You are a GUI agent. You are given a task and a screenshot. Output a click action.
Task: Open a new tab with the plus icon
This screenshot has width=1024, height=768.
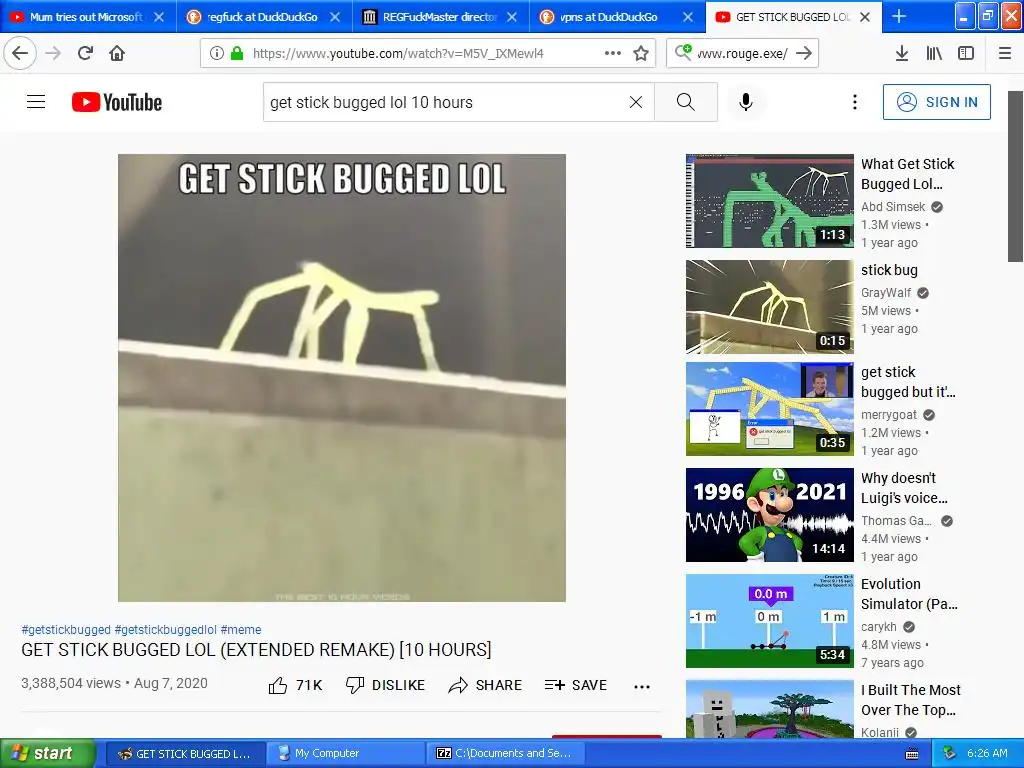tap(899, 16)
